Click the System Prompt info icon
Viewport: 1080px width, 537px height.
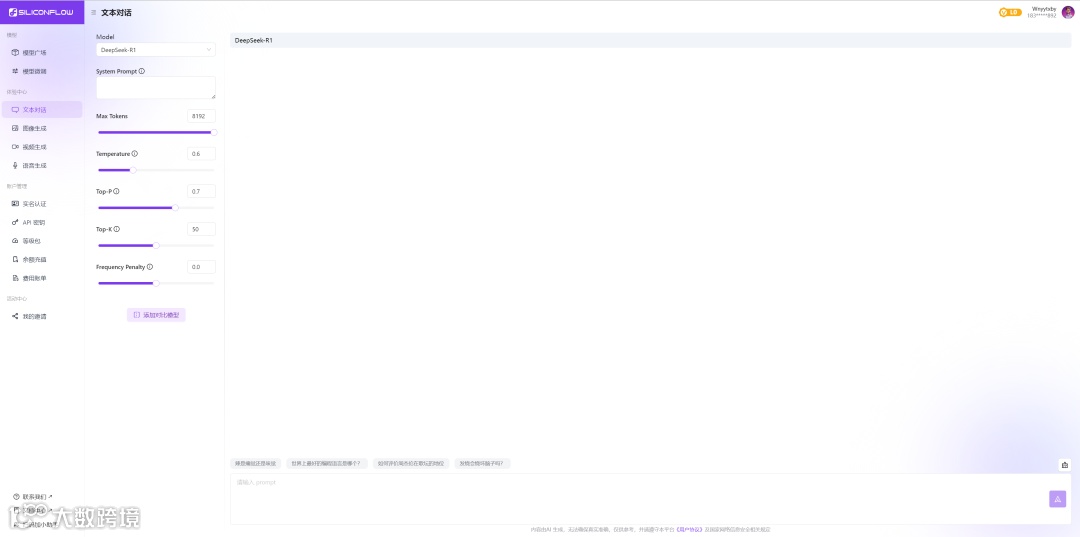point(142,71)
